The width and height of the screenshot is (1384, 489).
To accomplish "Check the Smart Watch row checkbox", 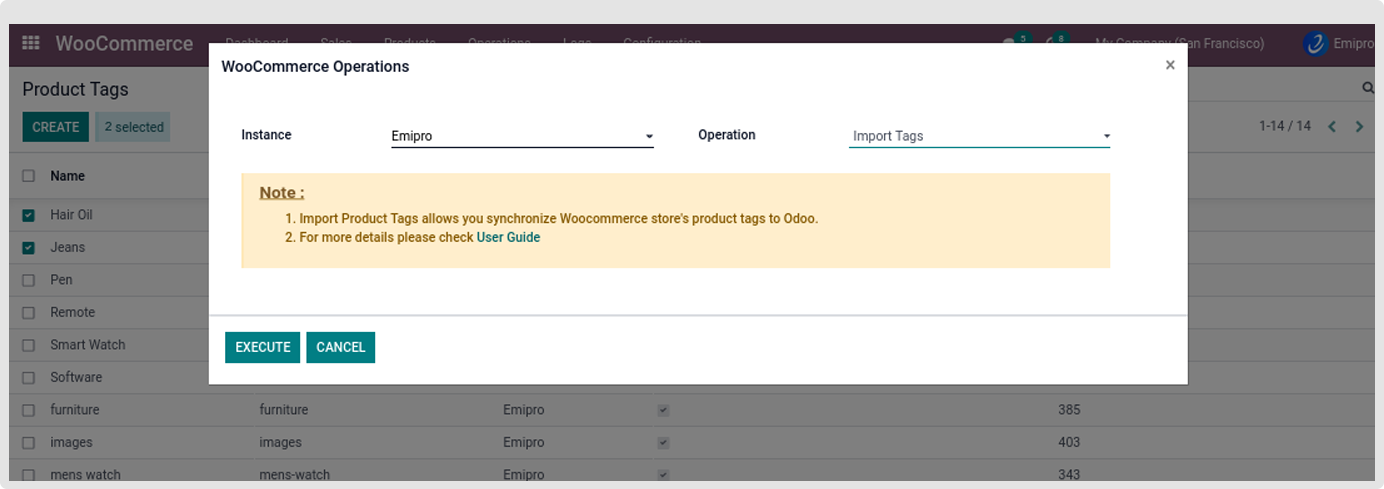I will pos(28,345).
